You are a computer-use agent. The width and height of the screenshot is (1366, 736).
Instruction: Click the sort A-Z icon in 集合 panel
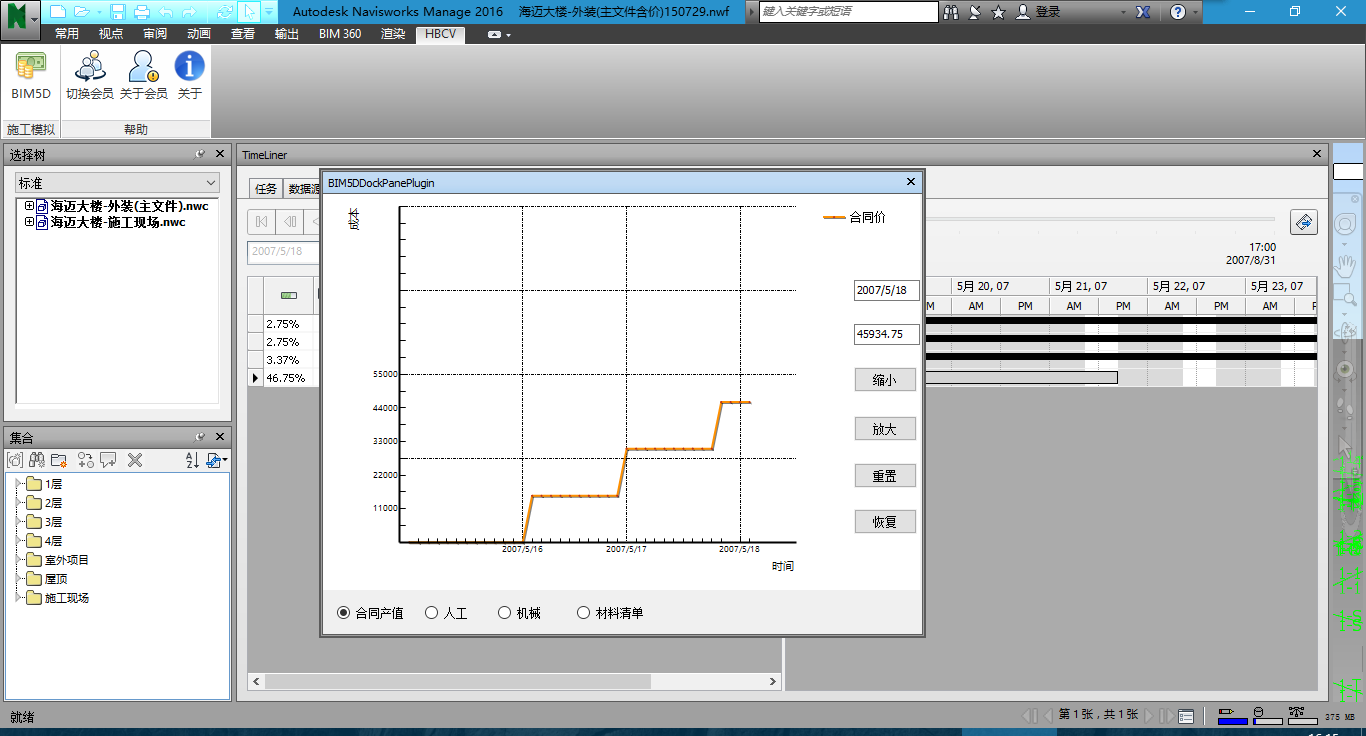192,460
